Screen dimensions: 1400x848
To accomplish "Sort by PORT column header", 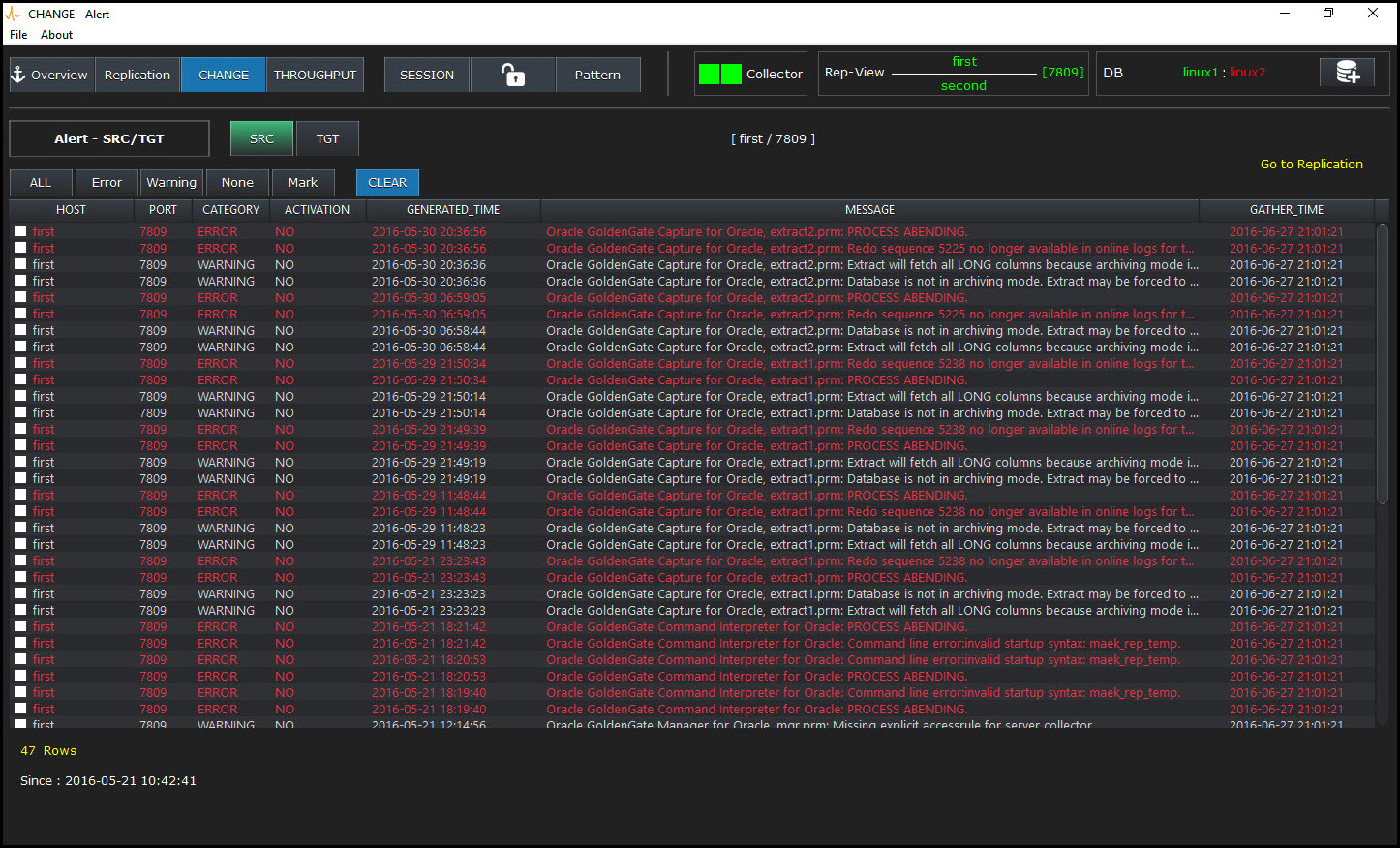I will point(163,209).
